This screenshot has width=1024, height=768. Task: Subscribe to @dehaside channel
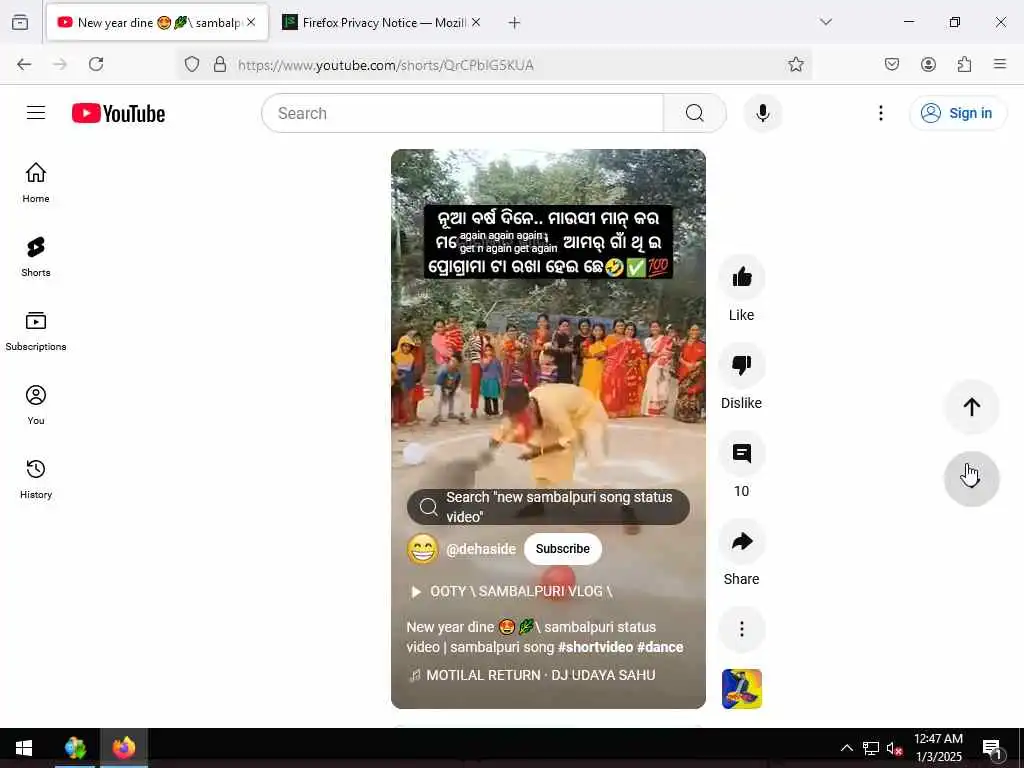tap(562, 549)
